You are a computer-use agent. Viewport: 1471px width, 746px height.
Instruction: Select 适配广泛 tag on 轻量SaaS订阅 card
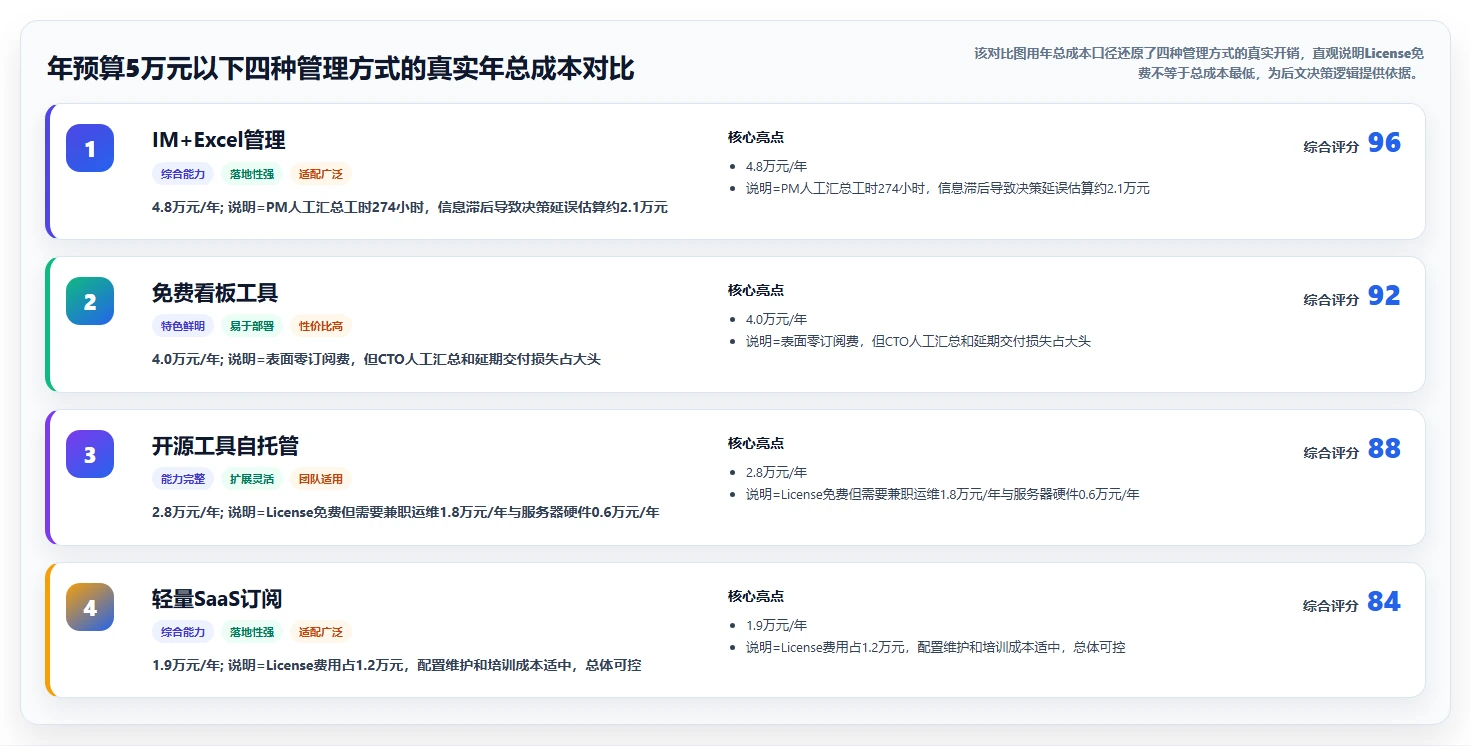[x=321, y=632]
